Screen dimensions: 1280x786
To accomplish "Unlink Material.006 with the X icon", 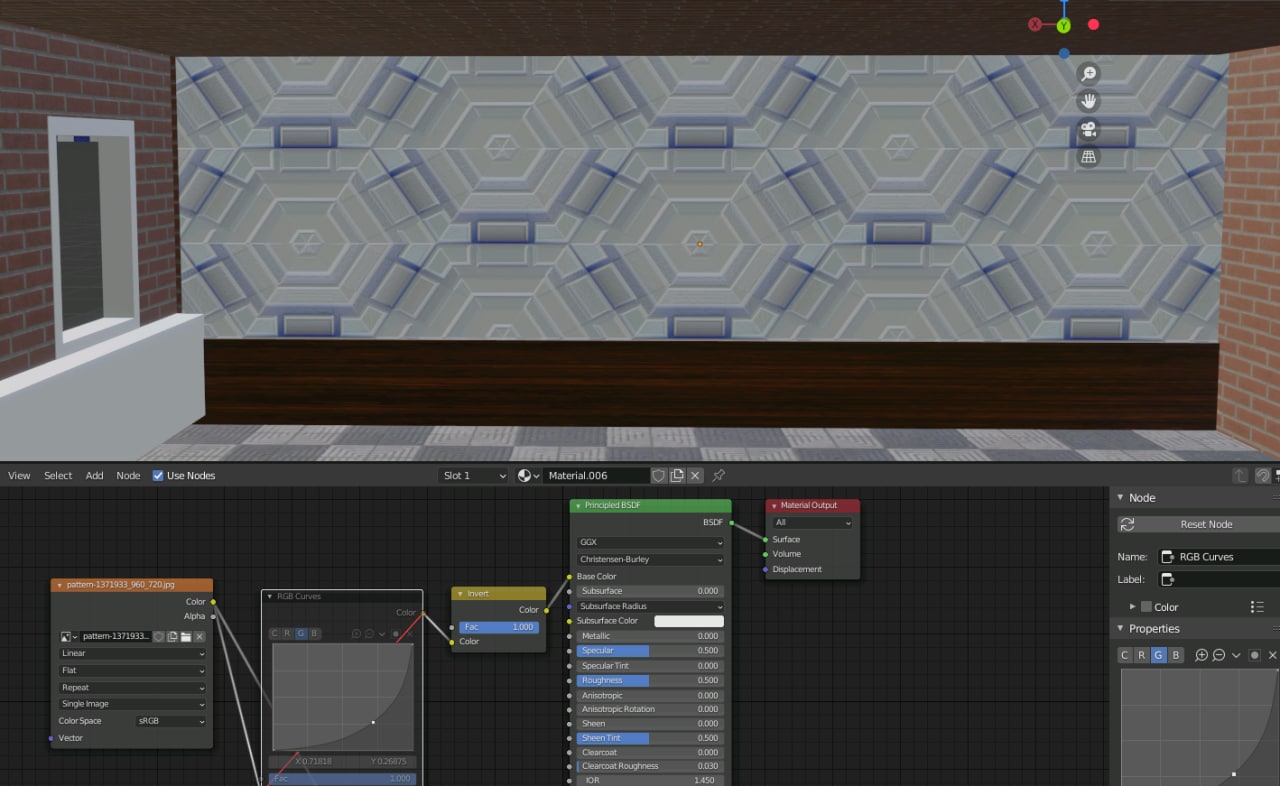I will (x=695, y=476).
